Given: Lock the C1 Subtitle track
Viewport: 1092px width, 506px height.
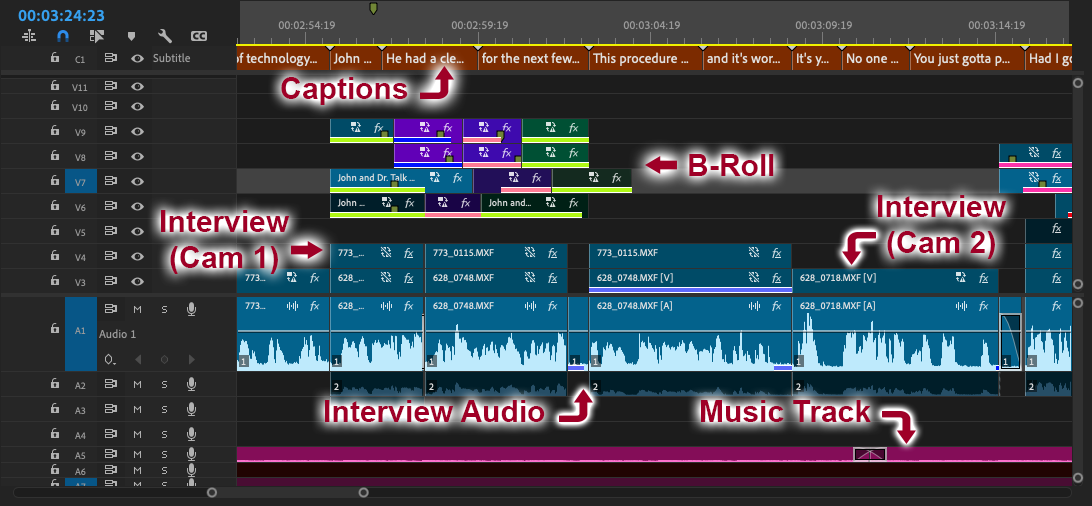Looking at the screenshot, I should [54, 58].
